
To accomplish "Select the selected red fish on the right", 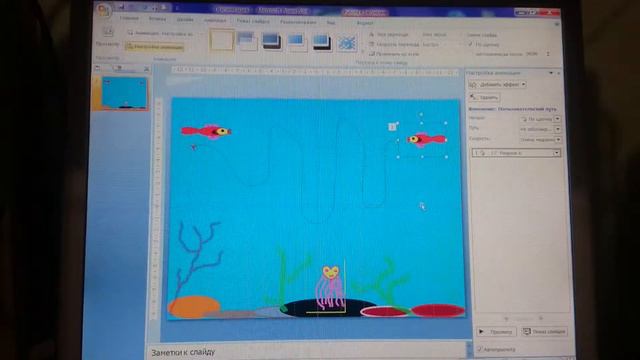I will pyautogui.click(x=427, y=140).
